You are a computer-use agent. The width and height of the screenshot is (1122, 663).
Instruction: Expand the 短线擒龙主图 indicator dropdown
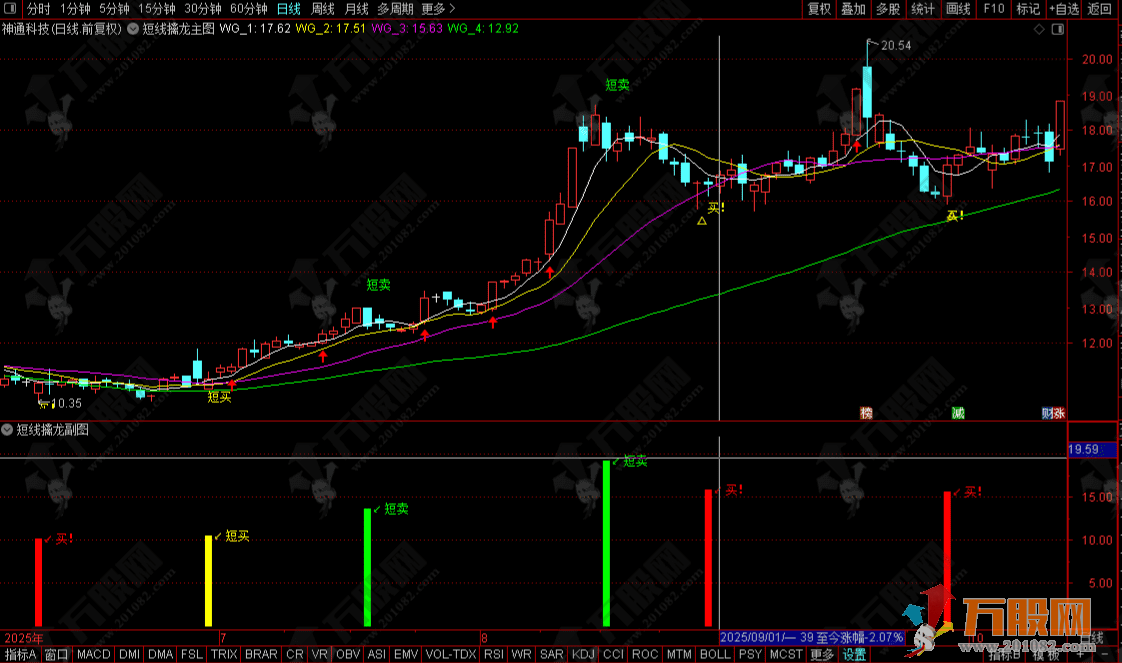tap(132, 29)
